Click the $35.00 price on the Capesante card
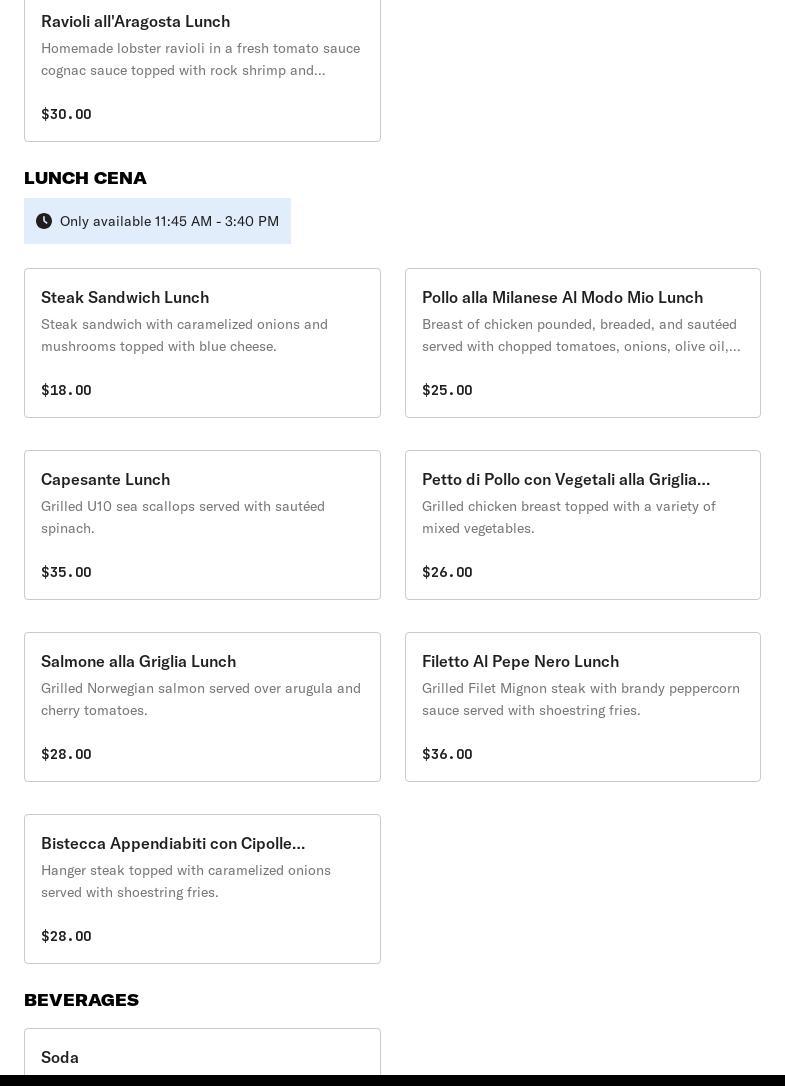The height and width of the screenshot is (1086, 785). (x=66, y=572)
